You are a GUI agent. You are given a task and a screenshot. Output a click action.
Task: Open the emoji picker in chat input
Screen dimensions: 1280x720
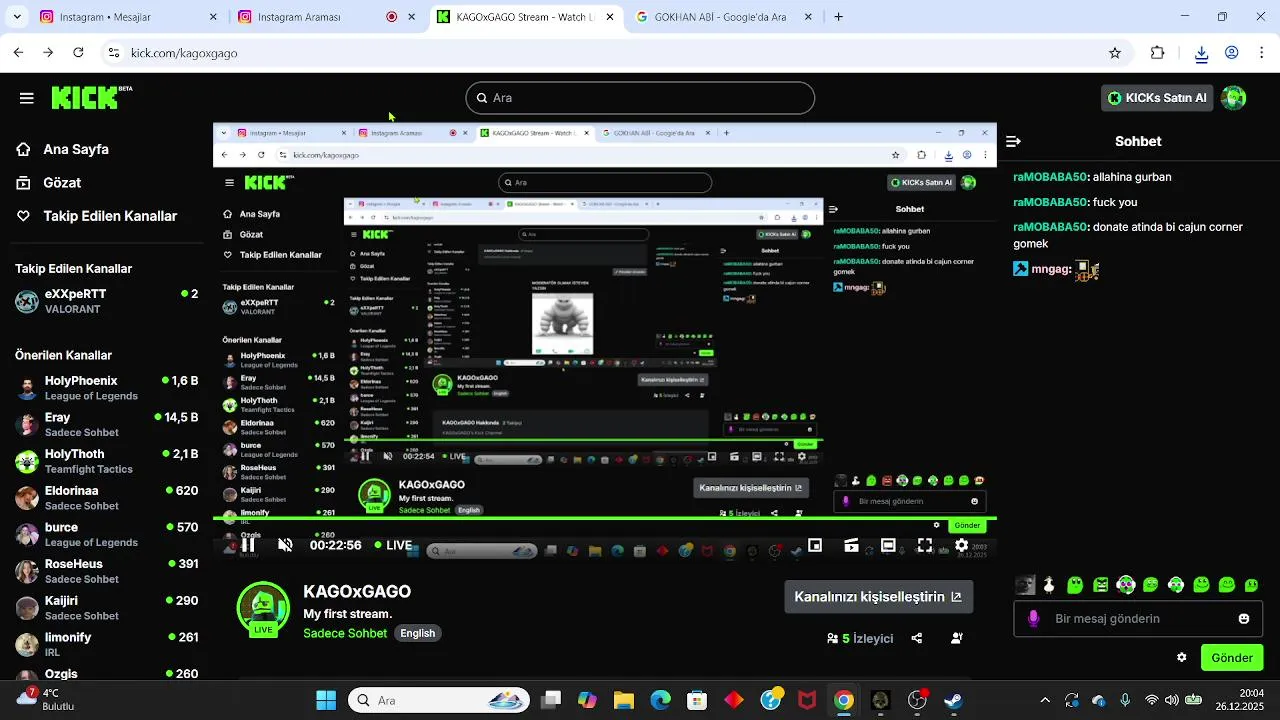click(1244, 619)
